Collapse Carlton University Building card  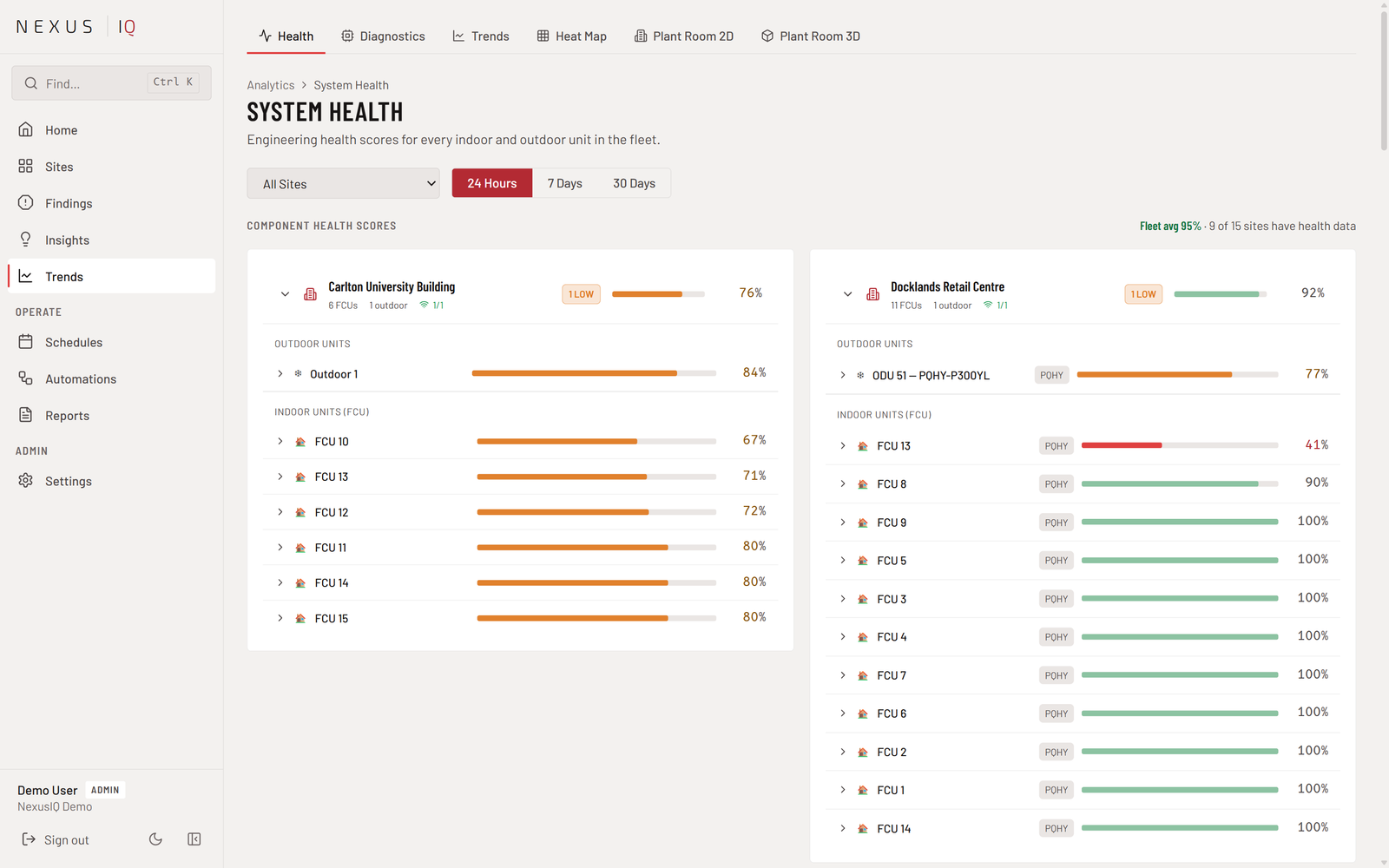click(x=285, y=294)
